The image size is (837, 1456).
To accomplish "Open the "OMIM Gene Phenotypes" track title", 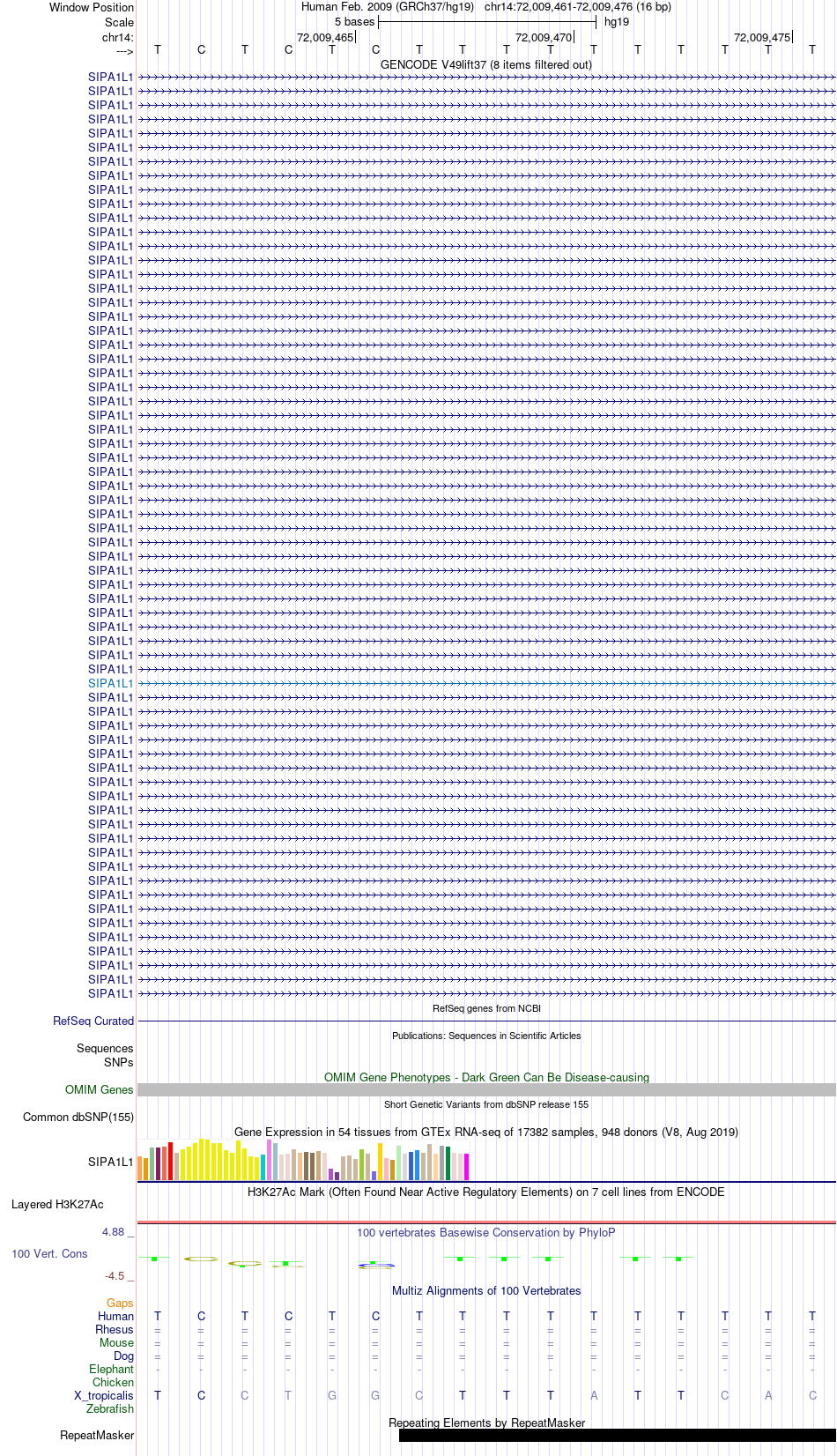I will point(486,1077).
